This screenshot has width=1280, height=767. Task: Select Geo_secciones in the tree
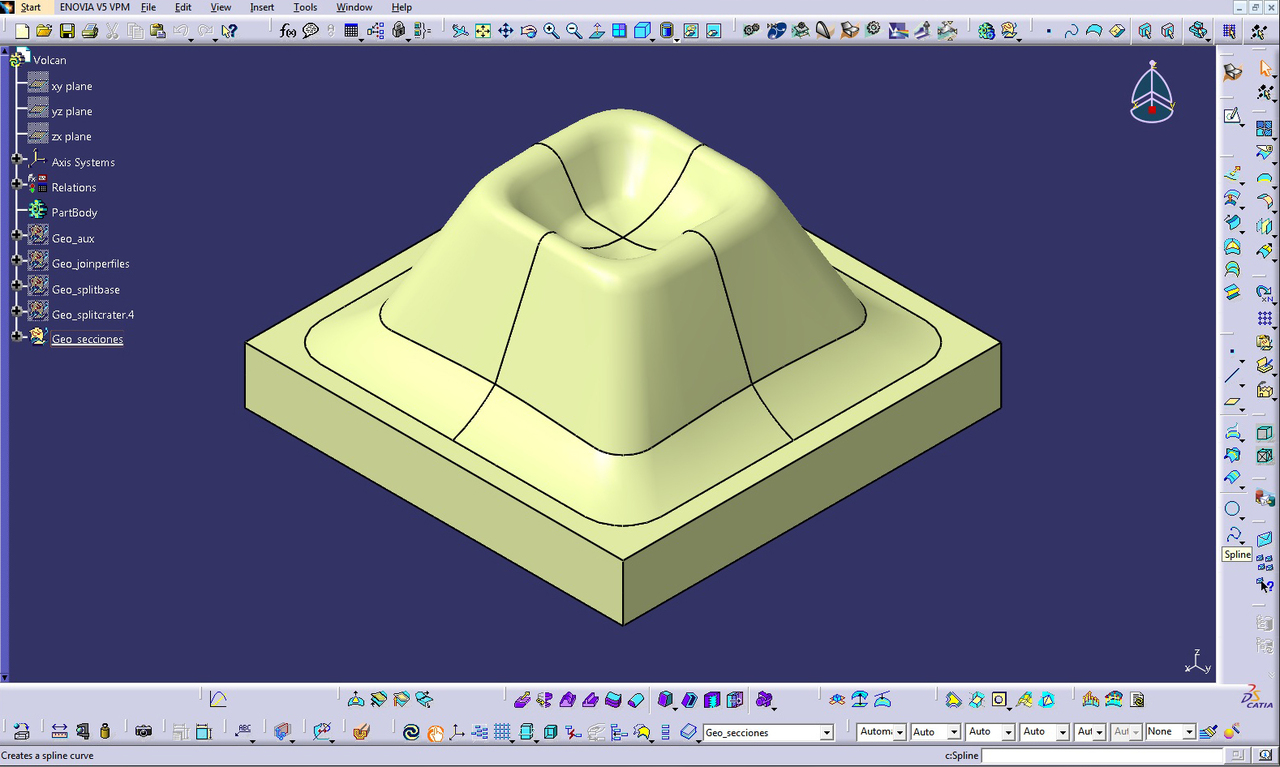pos(87,339)
